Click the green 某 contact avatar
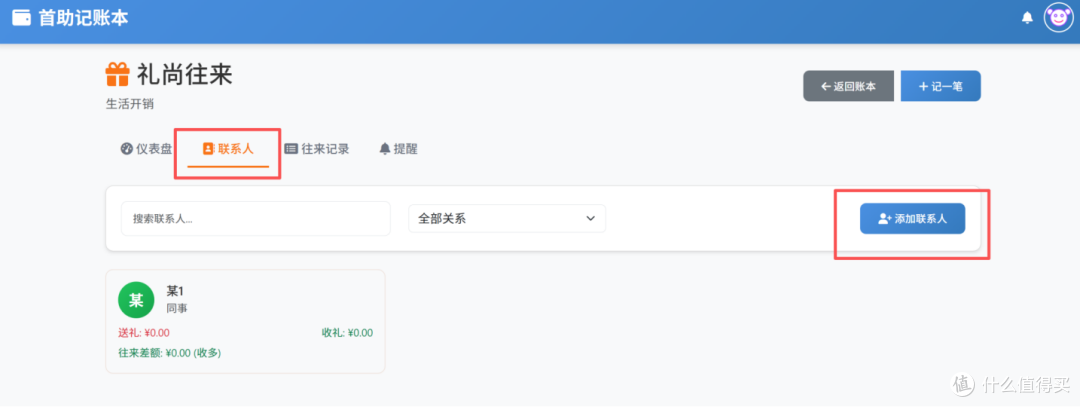The width and height of the screenshot is (1080, 407). coord(136,300)
